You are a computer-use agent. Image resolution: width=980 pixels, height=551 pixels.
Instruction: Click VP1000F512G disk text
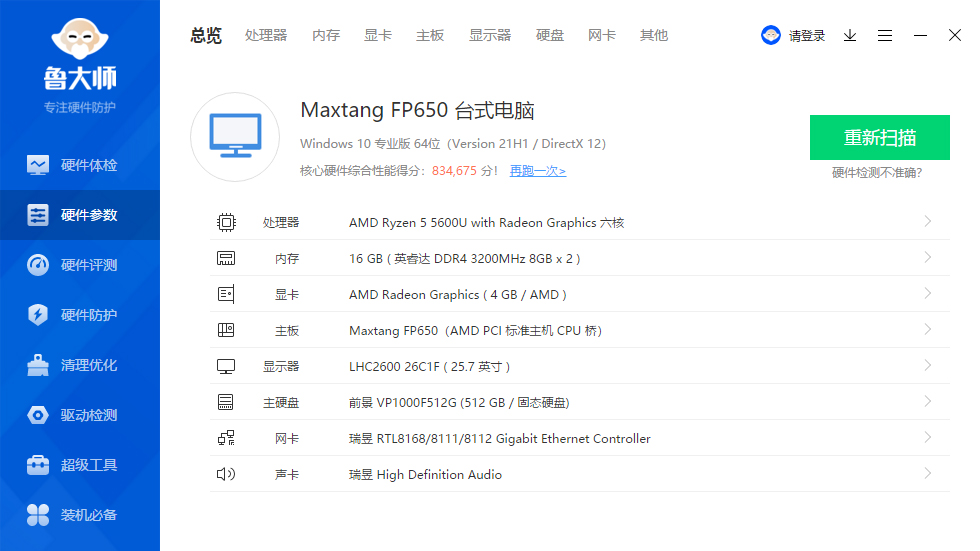point(459,403)
